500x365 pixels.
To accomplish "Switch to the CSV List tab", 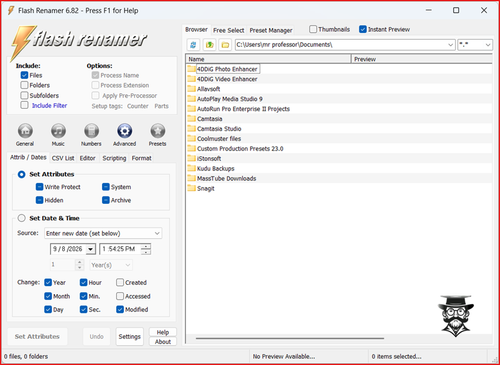I will click(63, 158).
